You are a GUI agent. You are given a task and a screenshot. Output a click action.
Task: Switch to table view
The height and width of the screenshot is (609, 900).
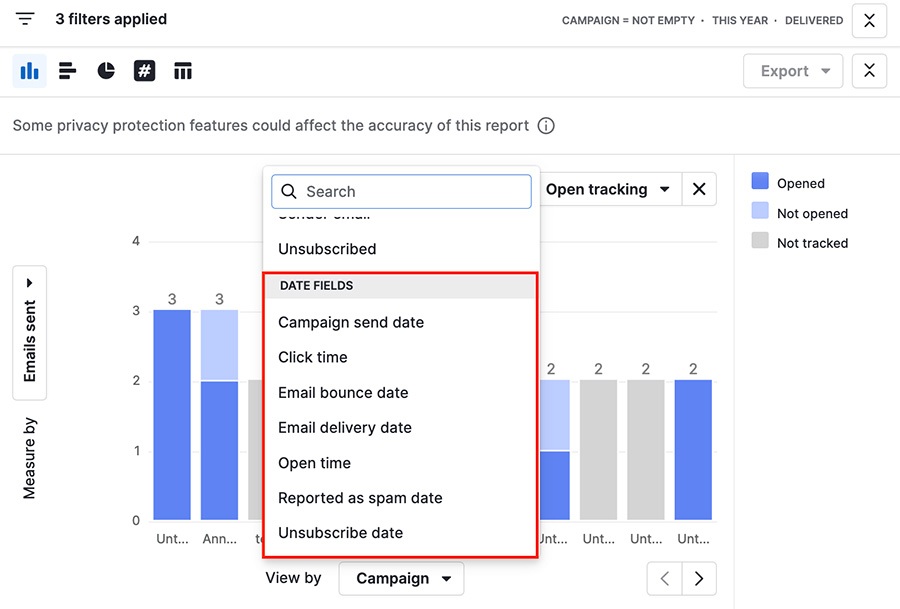pyautogui.click(x=183, y=71)
